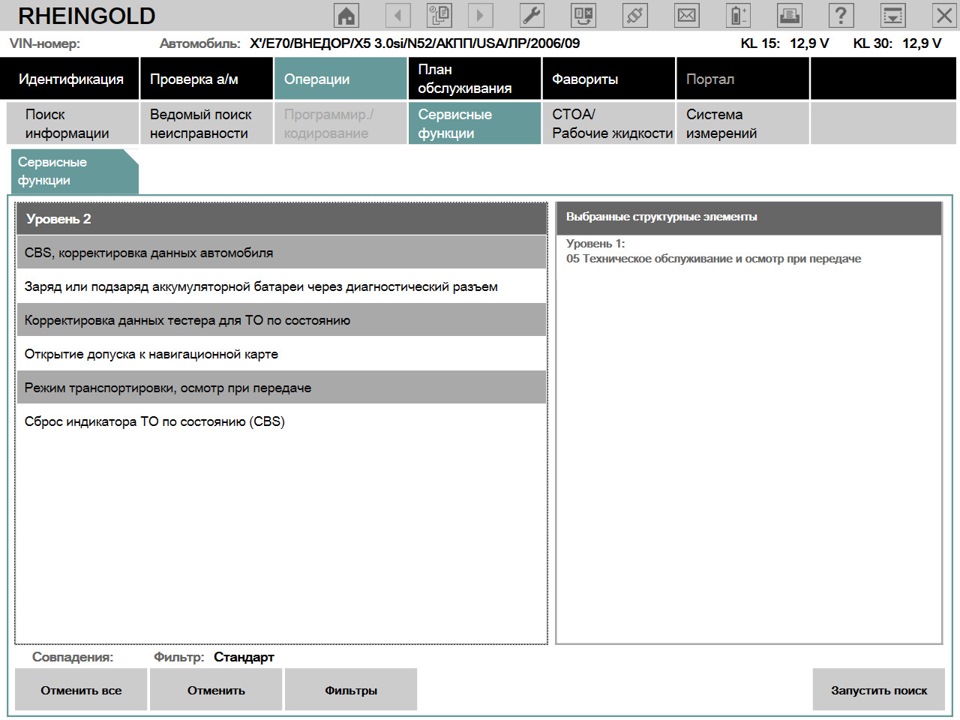Viewport: 960px width, 720px height.
Task: Open the wrench settings icon
Action: point(532,15)
